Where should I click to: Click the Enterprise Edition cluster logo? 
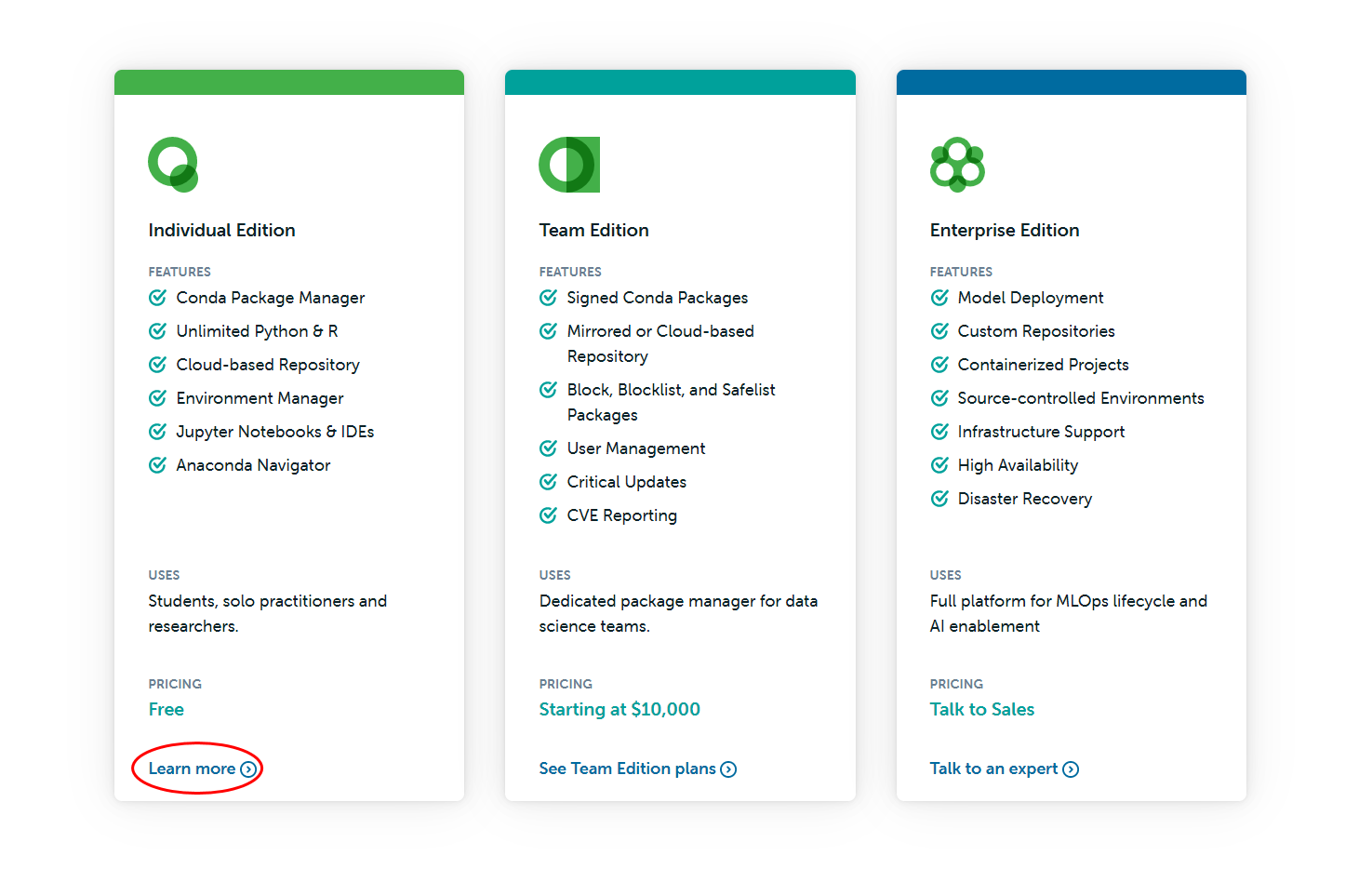[x=957, y=165]
